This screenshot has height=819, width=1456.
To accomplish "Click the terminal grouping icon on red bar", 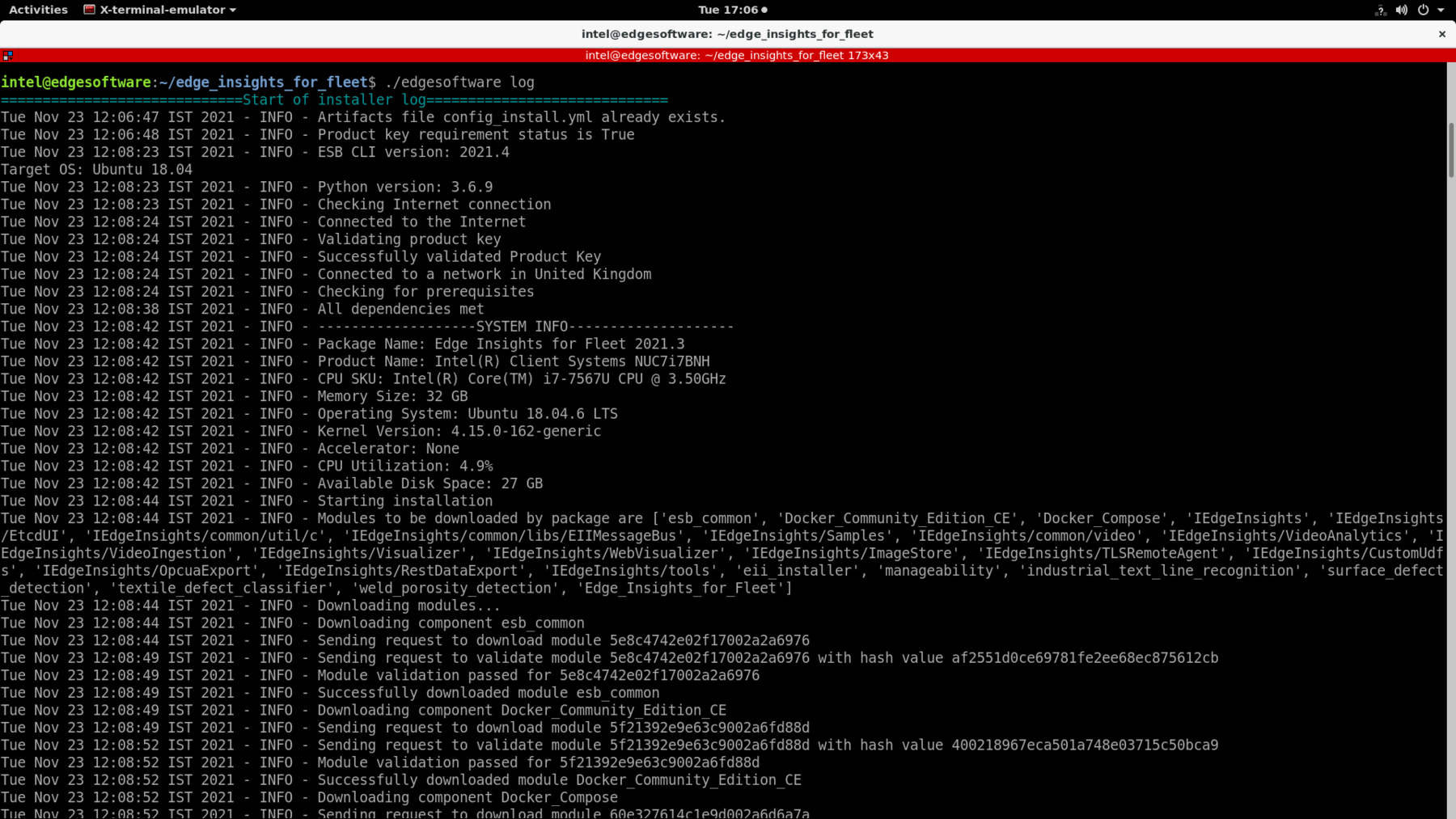I will (x=7, y=55).
